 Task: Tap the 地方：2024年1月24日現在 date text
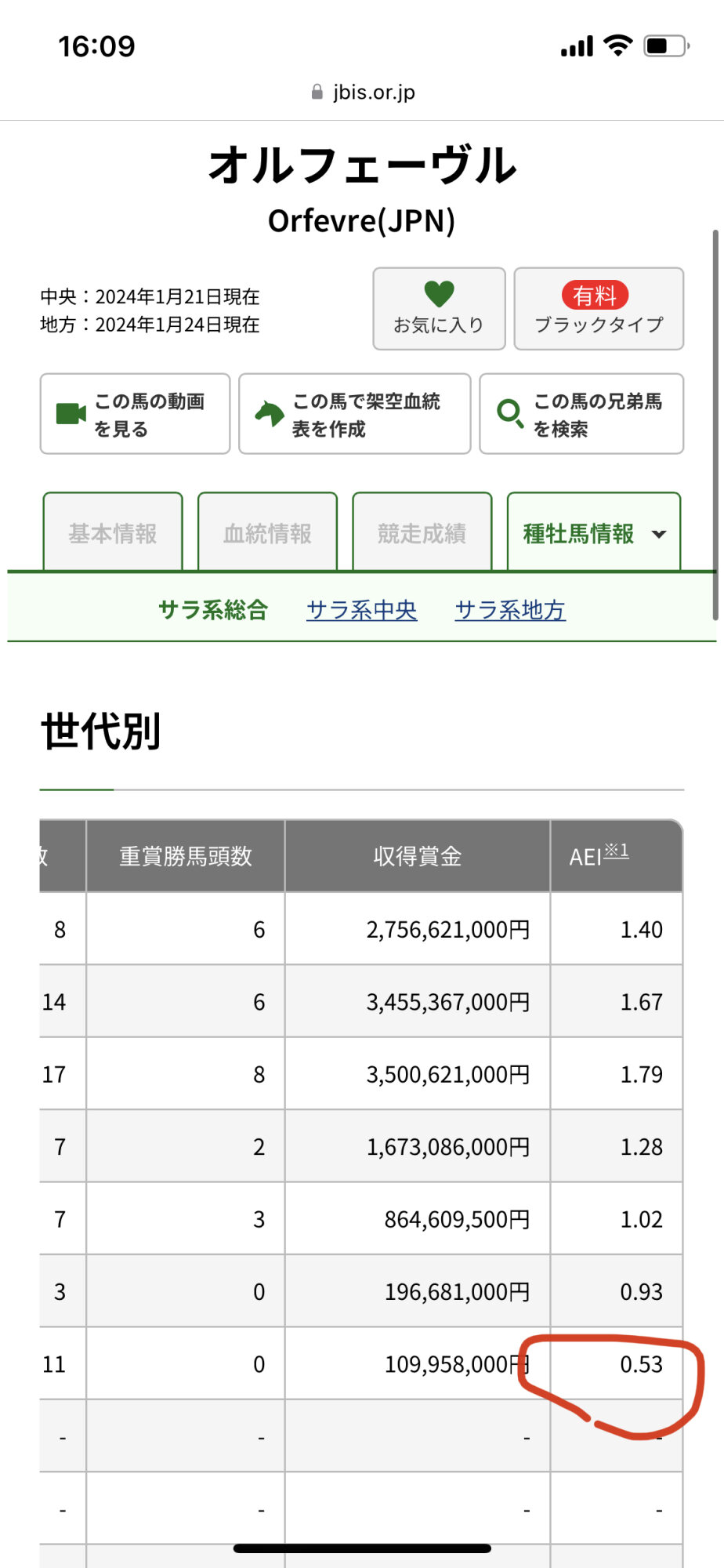(150, 325)
